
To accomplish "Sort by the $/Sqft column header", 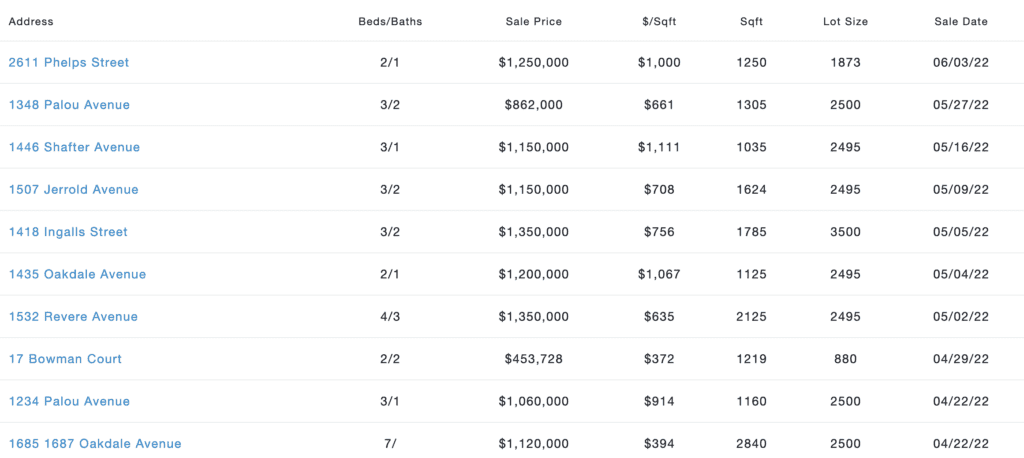I will [x=659, y=22].
